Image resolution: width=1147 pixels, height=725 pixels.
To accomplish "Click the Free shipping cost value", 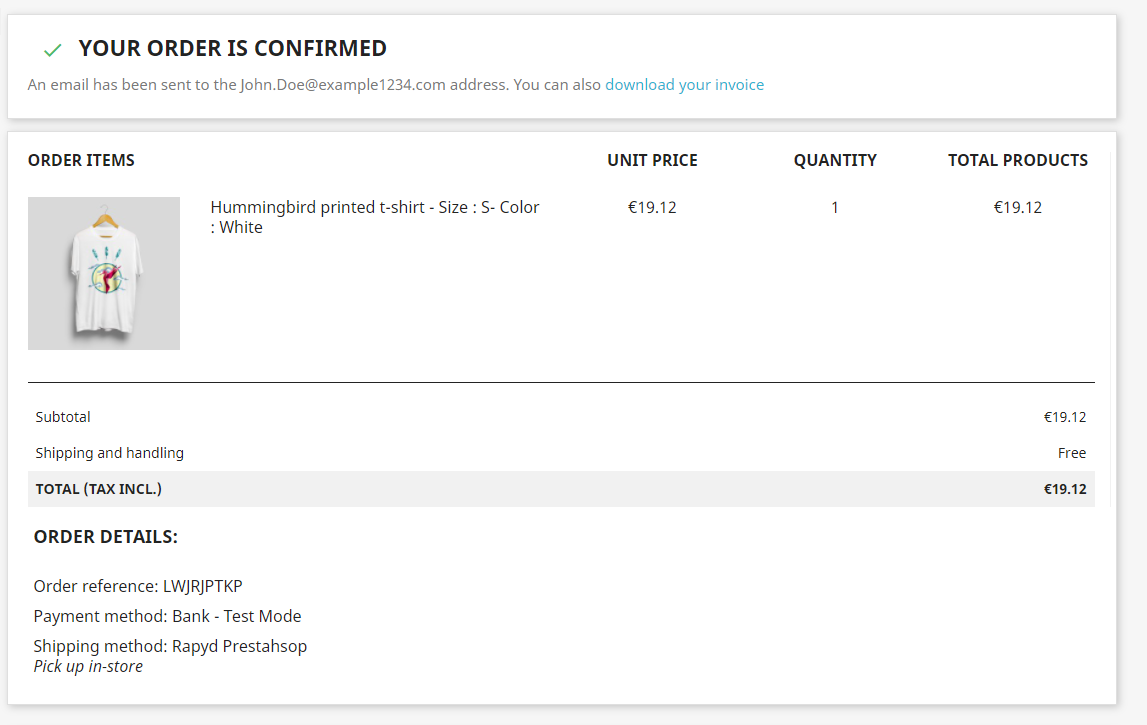I will 1071,453.
